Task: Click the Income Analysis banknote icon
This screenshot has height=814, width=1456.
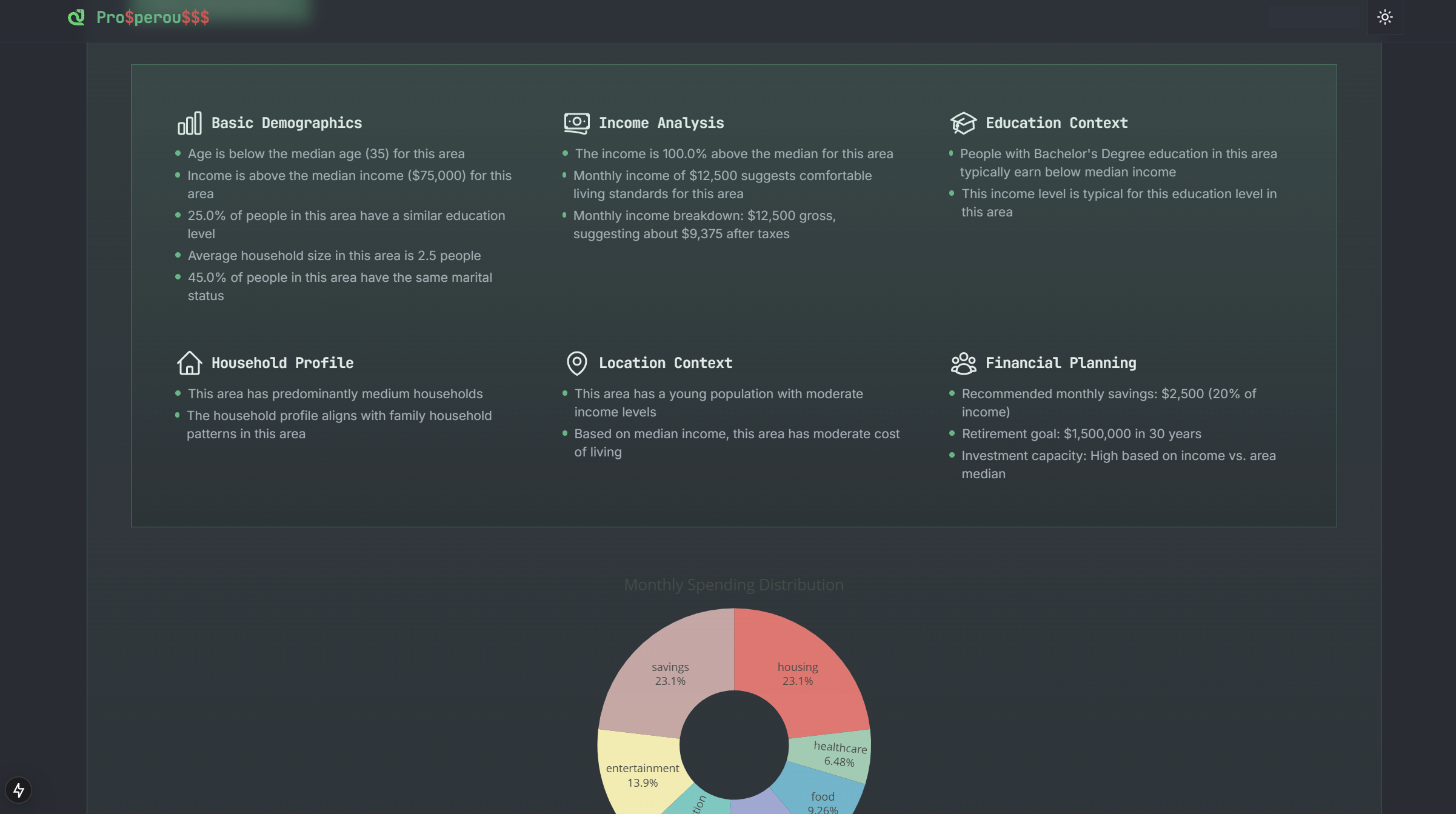Action: pos(576,123)
